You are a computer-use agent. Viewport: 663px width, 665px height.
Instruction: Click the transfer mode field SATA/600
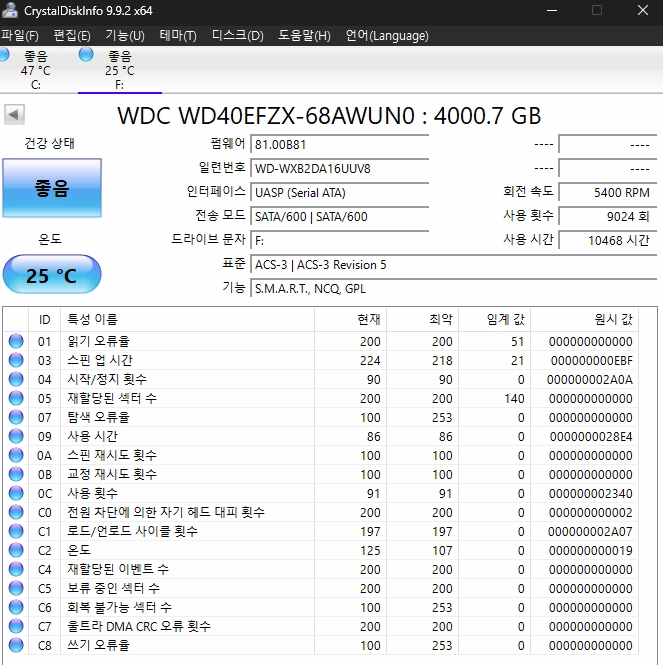pos(340,217)
